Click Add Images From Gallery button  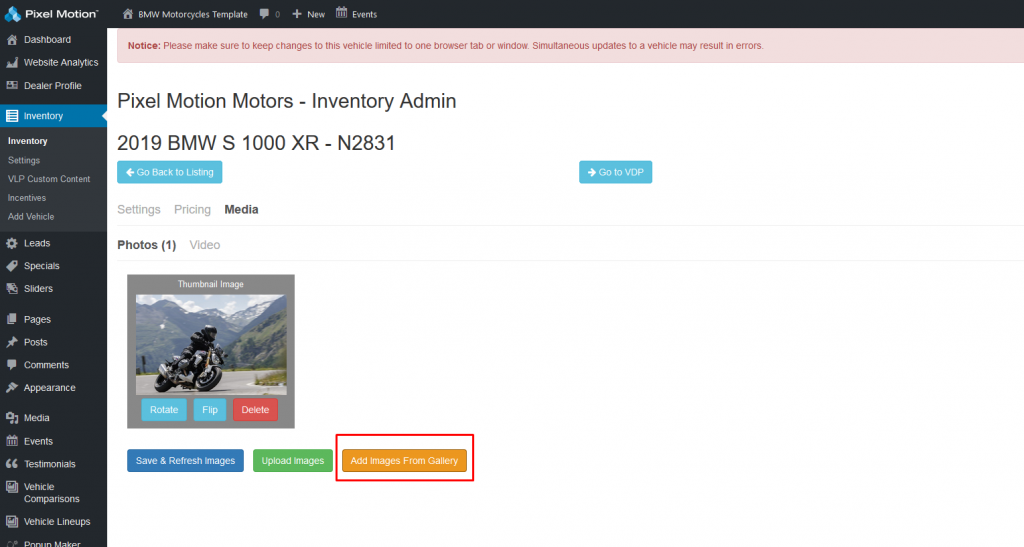coord(404,461)
